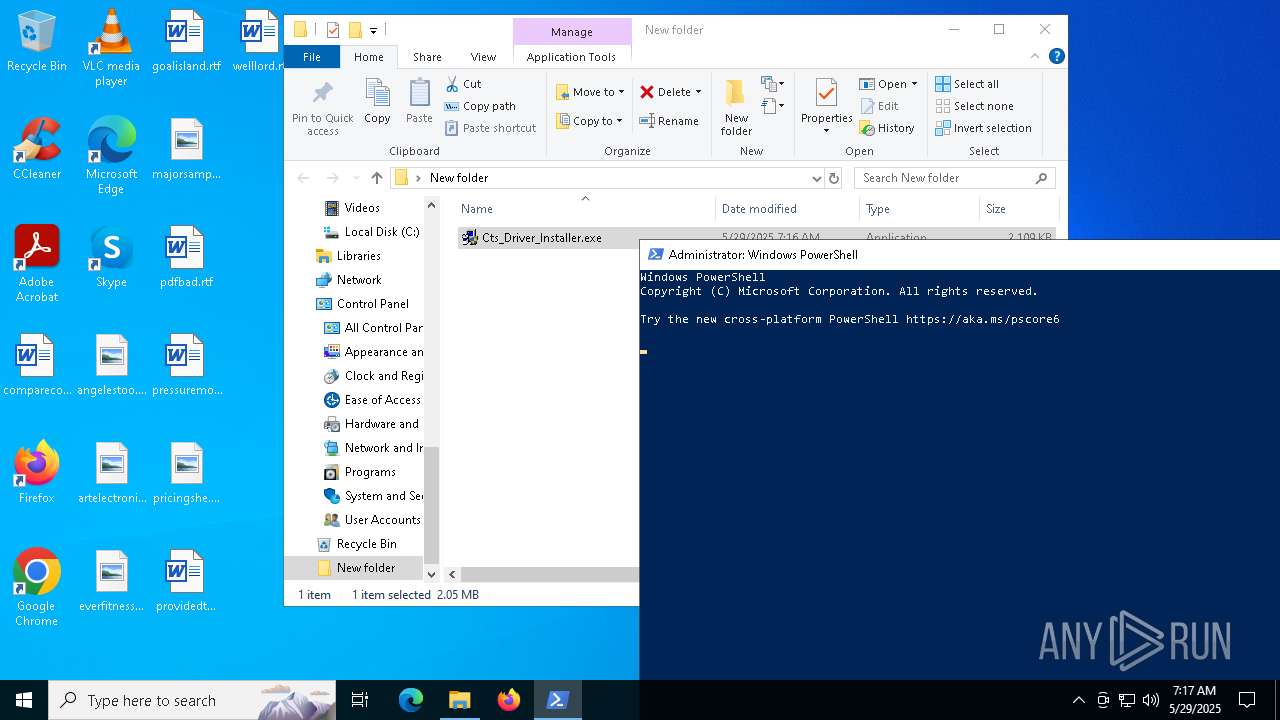
Task: Open pdfbad.rtf desktop document
Action: point(186,258)
